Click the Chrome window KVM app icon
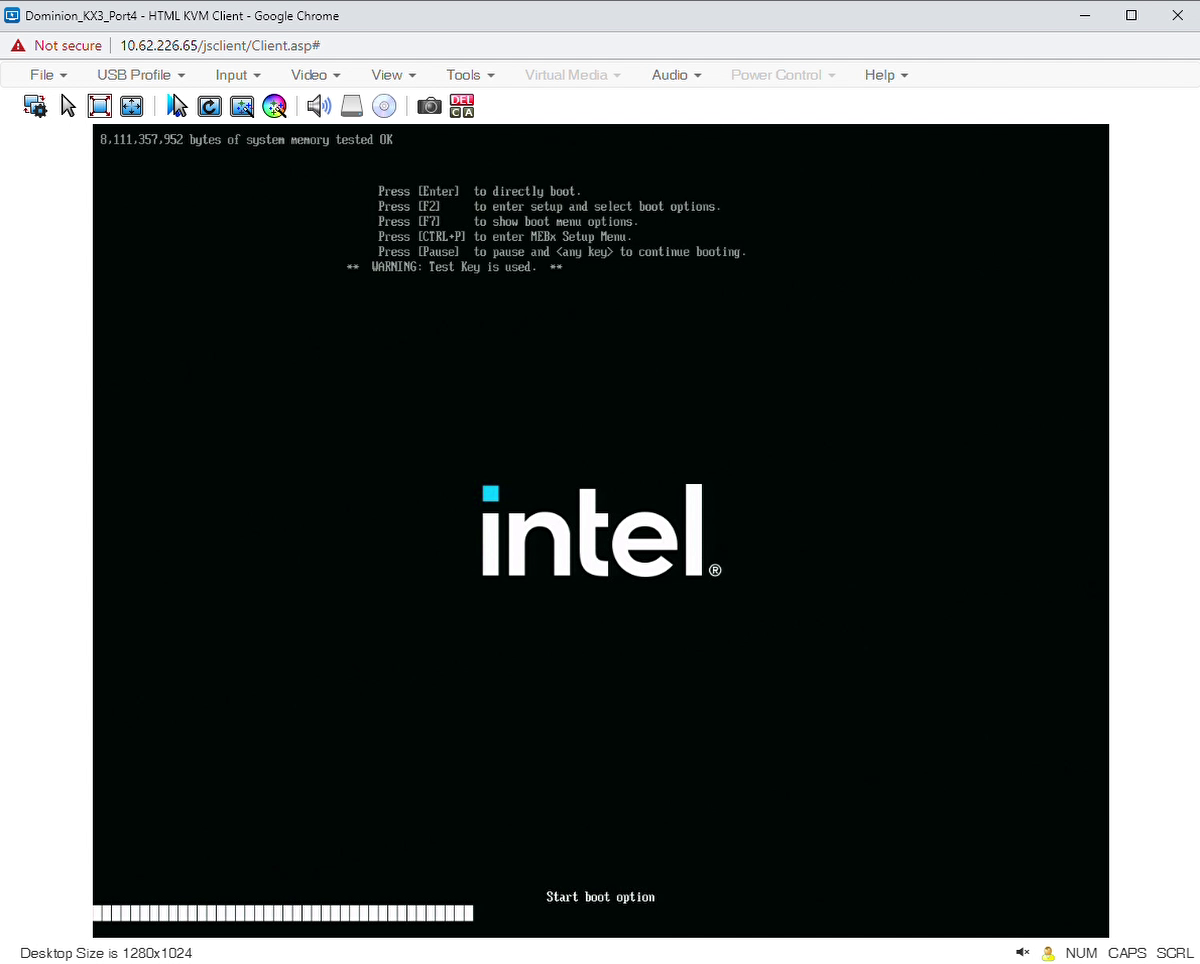 pos(13,15)
